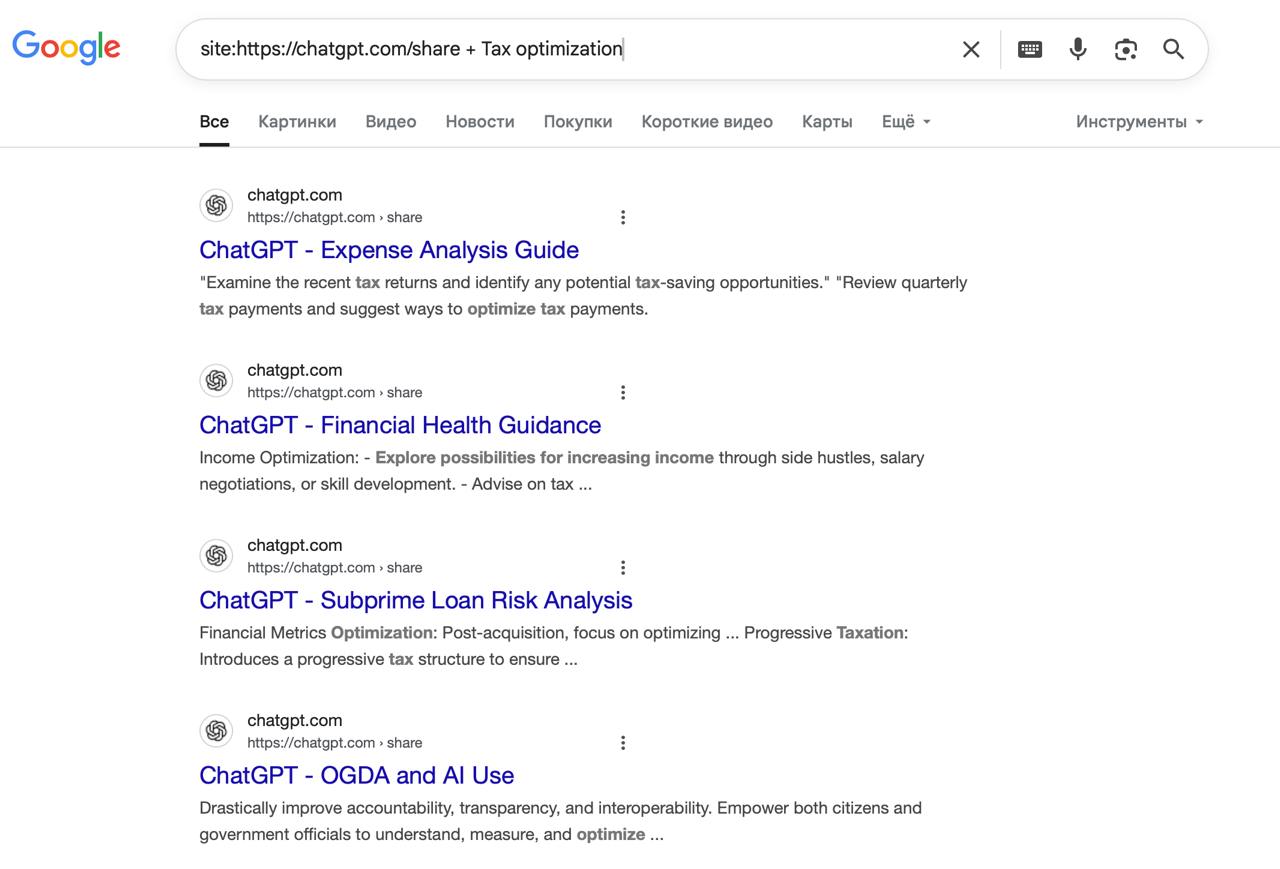Open ChatGPT - Financial Health Guidance link
Screen dimensions: 1280x869
pyautogui.click(x=400, y=424)
